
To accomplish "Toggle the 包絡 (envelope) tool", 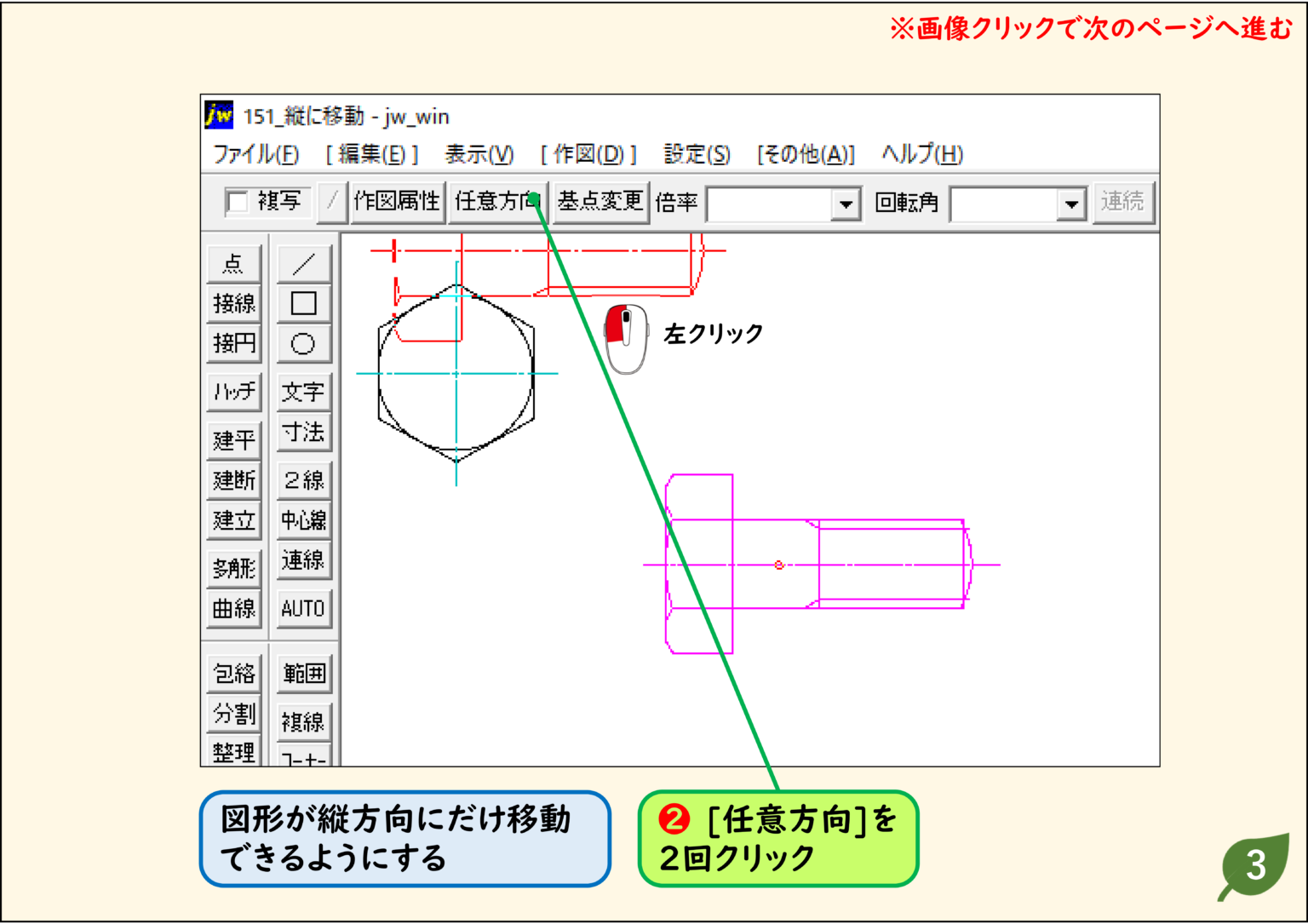I will click(x=233, y=672).
